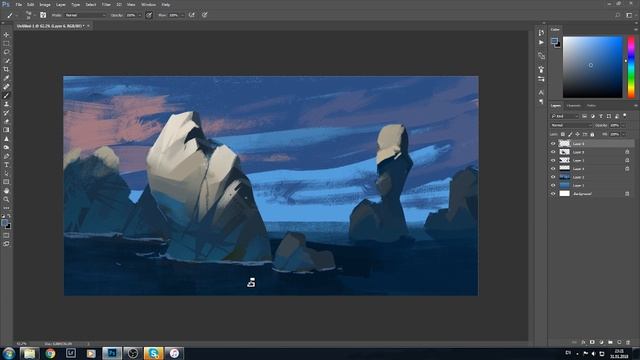Click the foreground color swatch in toolbar
640x360 pixels.
click(4, 223)
